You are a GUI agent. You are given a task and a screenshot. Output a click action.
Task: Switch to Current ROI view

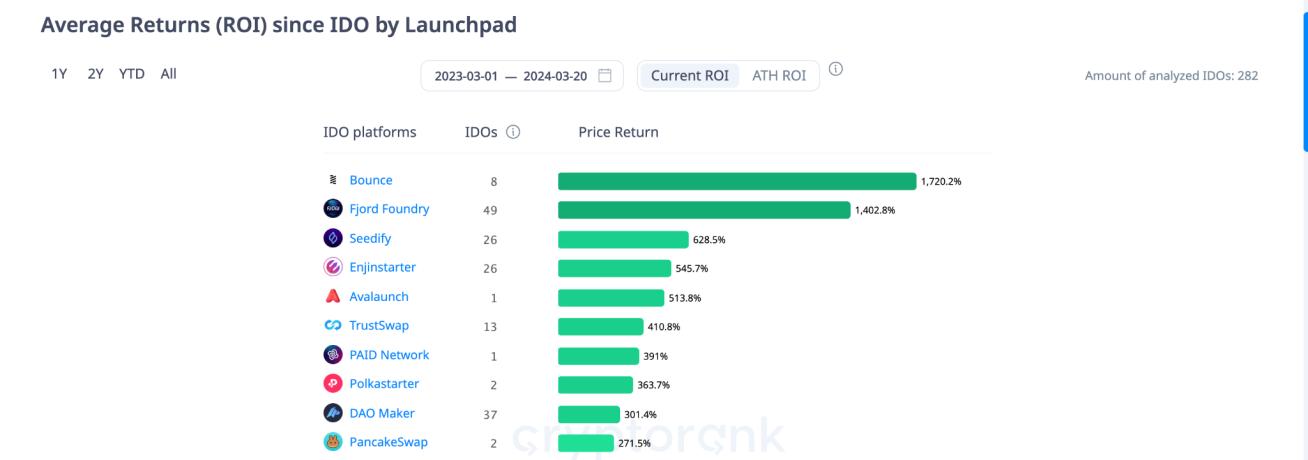coord(690,75)
